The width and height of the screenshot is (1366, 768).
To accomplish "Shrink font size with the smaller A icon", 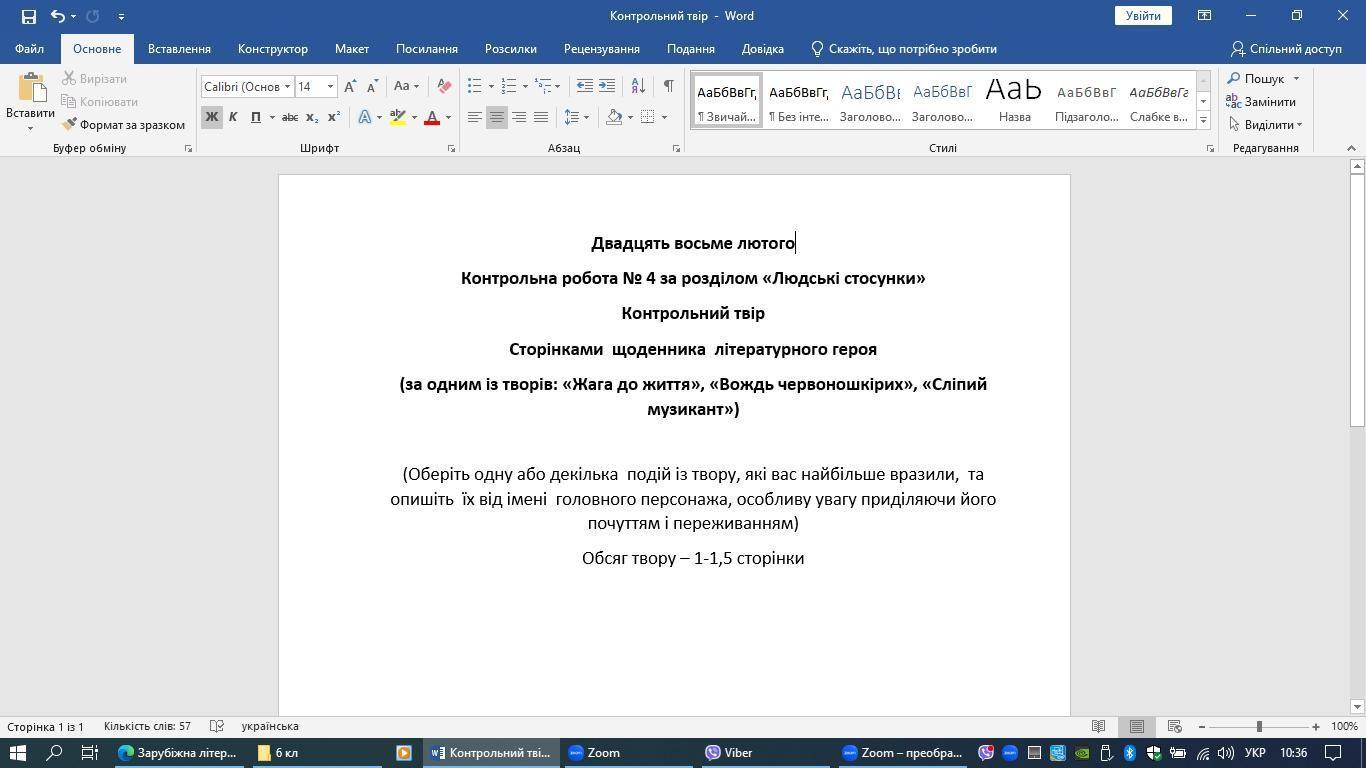I will tap(372, 87).
